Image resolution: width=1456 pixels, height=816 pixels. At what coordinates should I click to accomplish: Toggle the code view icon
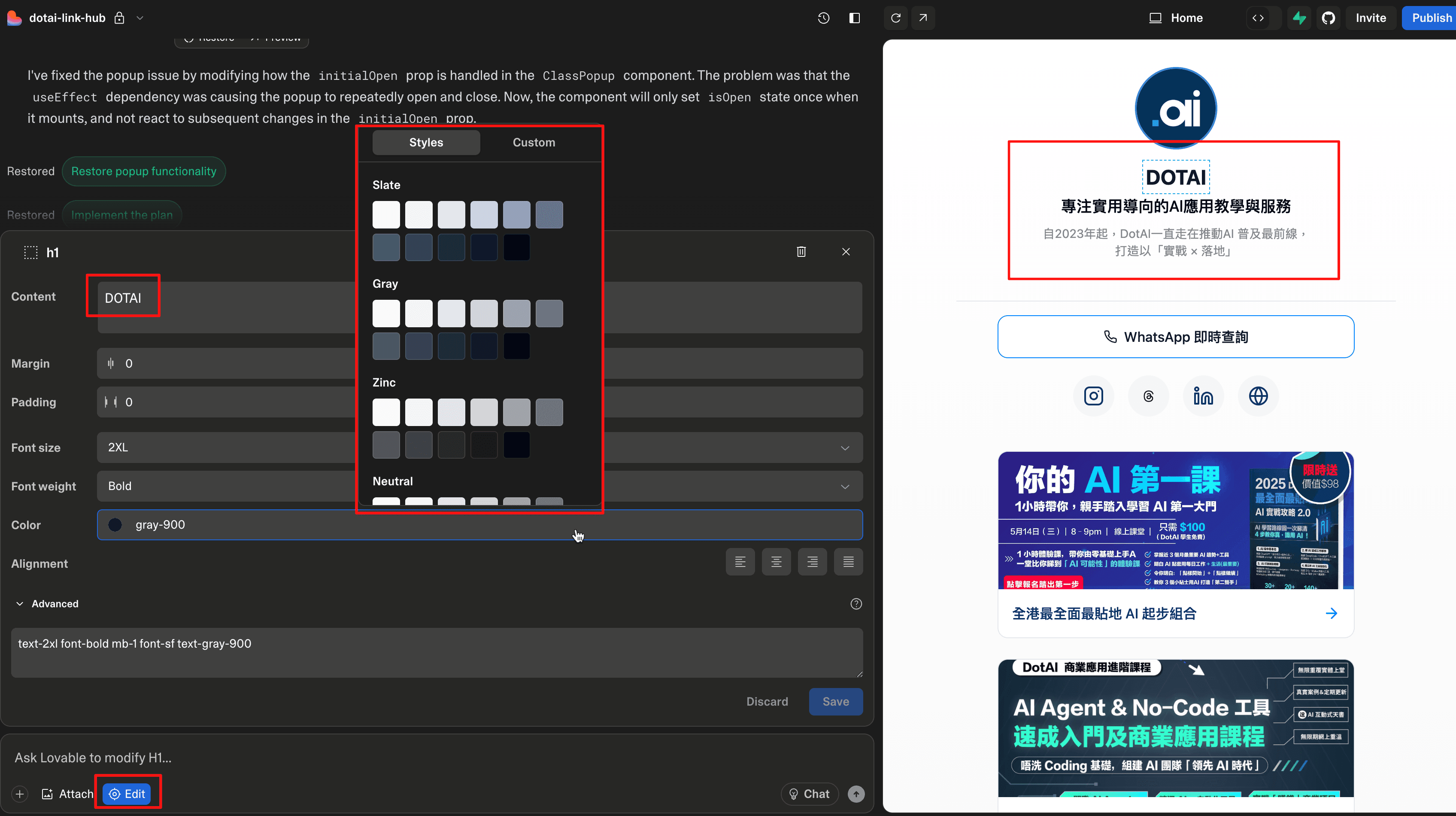click(1258, 18)
